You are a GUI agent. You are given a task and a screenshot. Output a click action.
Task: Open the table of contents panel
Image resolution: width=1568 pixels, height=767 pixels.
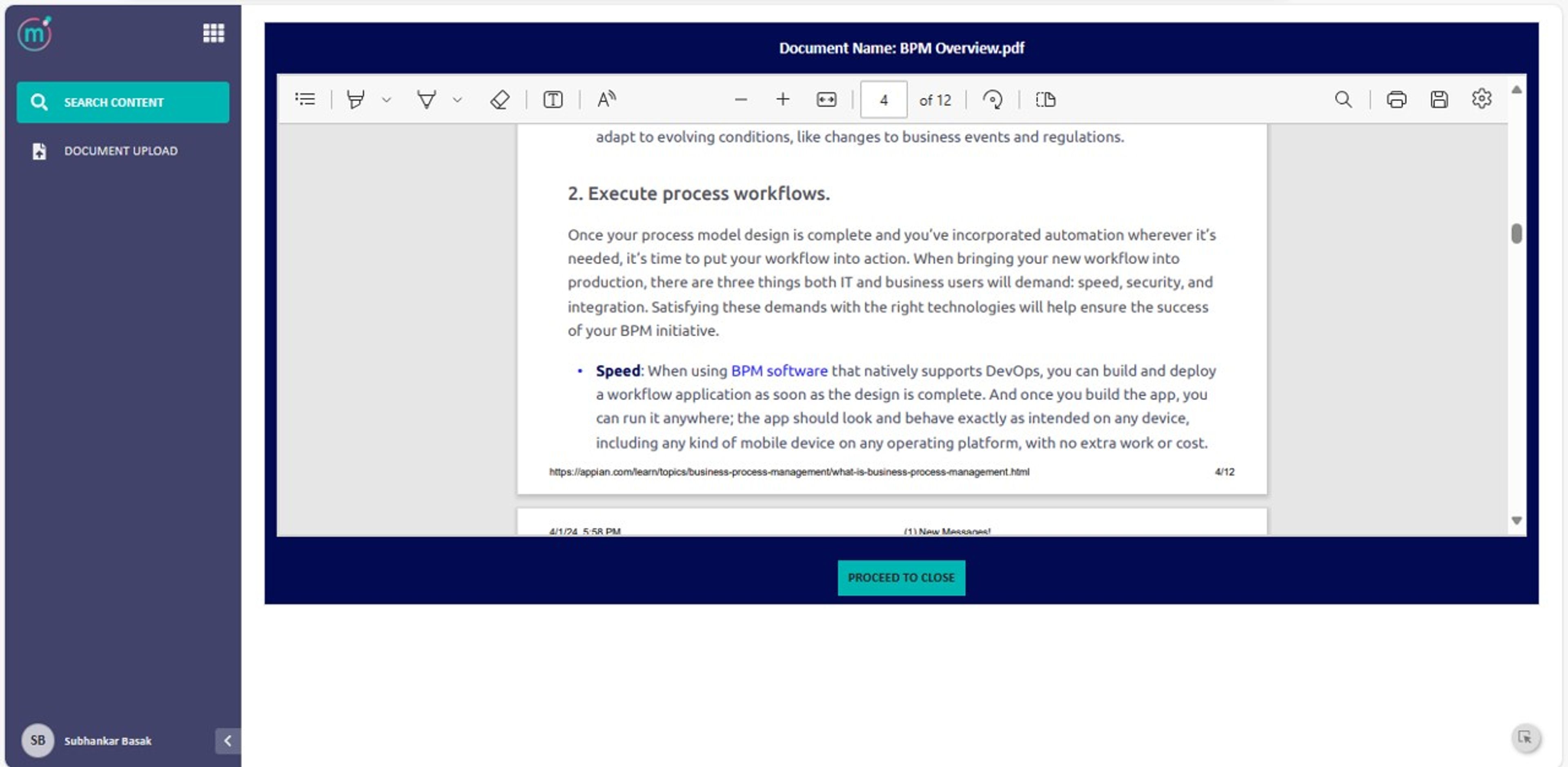pos(305,99)
